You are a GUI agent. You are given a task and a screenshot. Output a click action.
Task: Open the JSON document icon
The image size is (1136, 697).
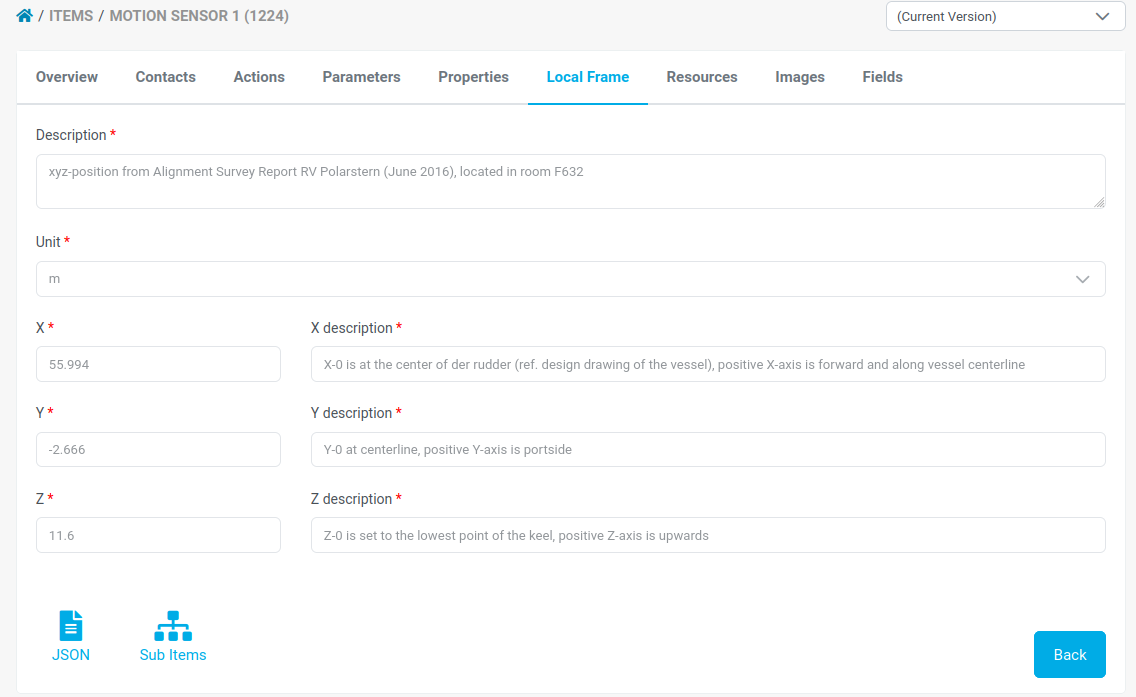71,627
